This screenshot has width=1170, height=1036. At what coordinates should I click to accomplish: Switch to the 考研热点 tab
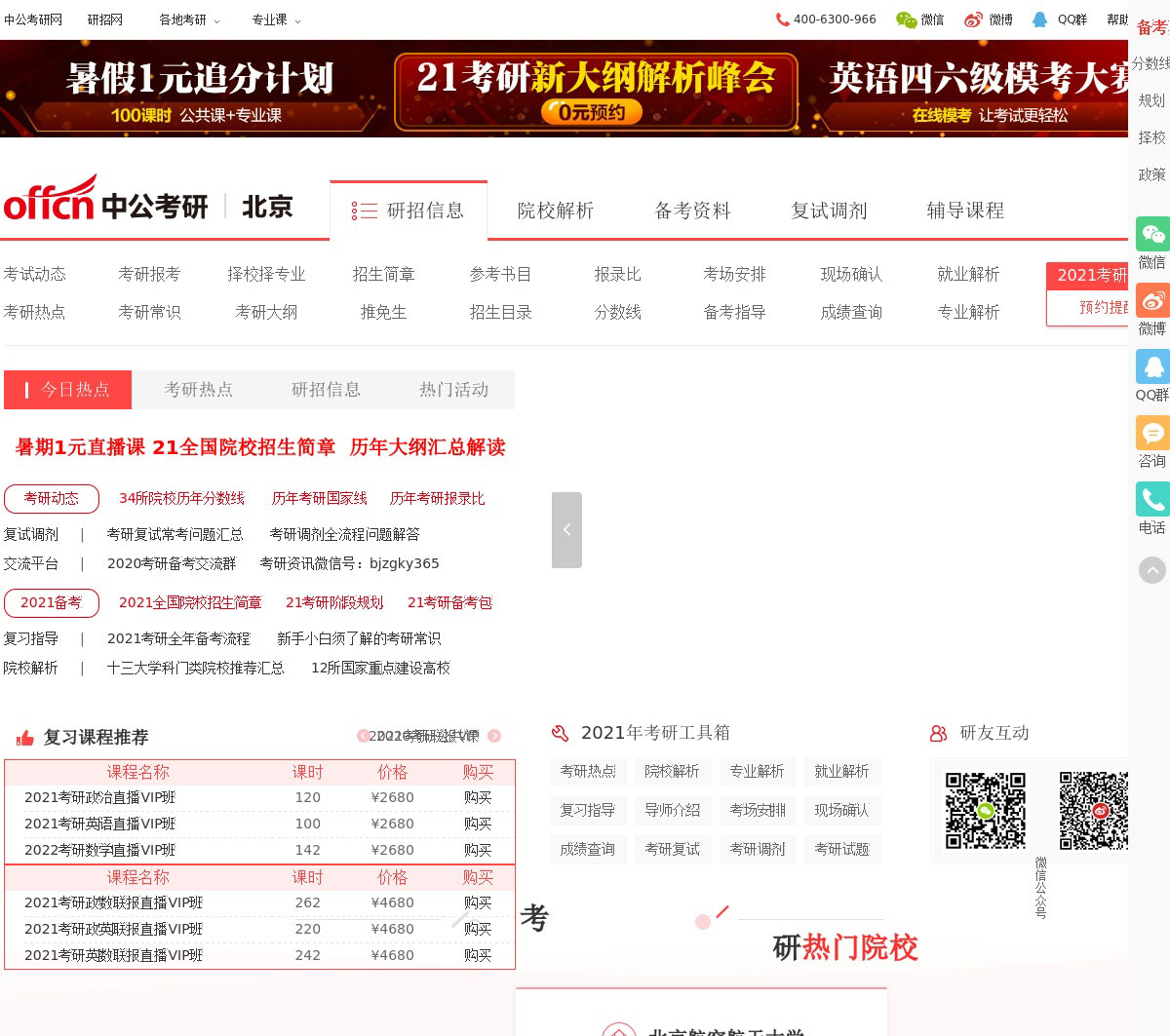pyautogui.click(x=199, y=390)
